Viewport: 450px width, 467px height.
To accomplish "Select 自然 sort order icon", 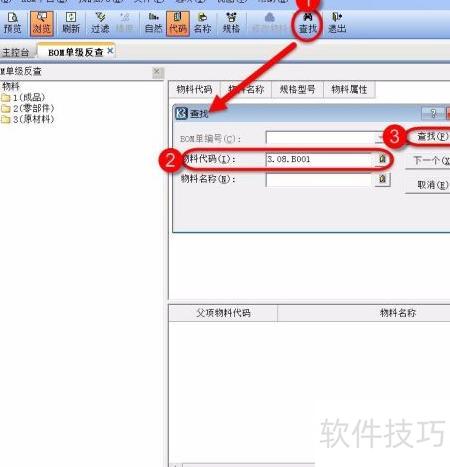I will coord(153,23).
